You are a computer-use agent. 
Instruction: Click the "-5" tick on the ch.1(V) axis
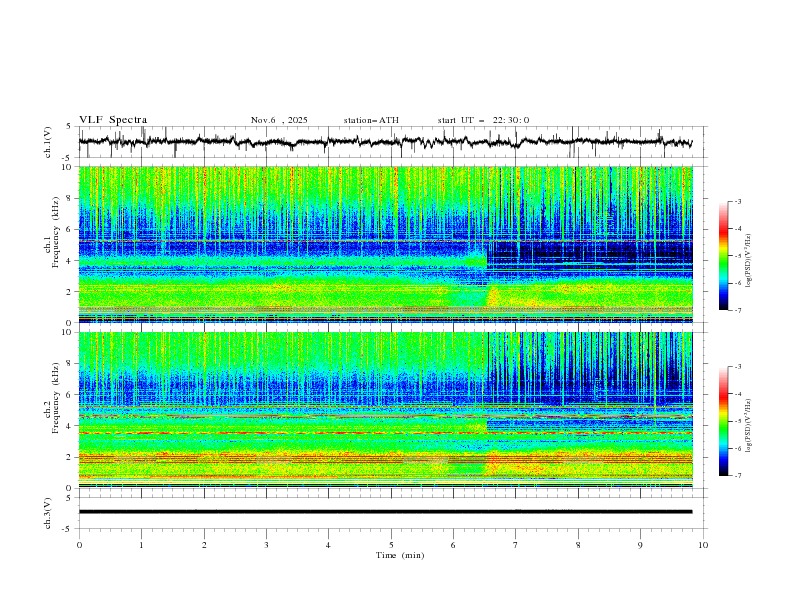tap(68, 158)
